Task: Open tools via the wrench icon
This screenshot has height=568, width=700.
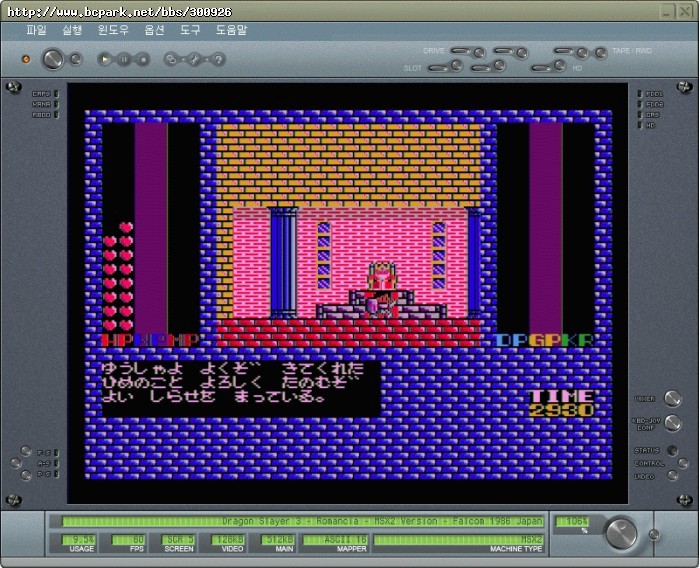Action: click(x=195, y=59)
